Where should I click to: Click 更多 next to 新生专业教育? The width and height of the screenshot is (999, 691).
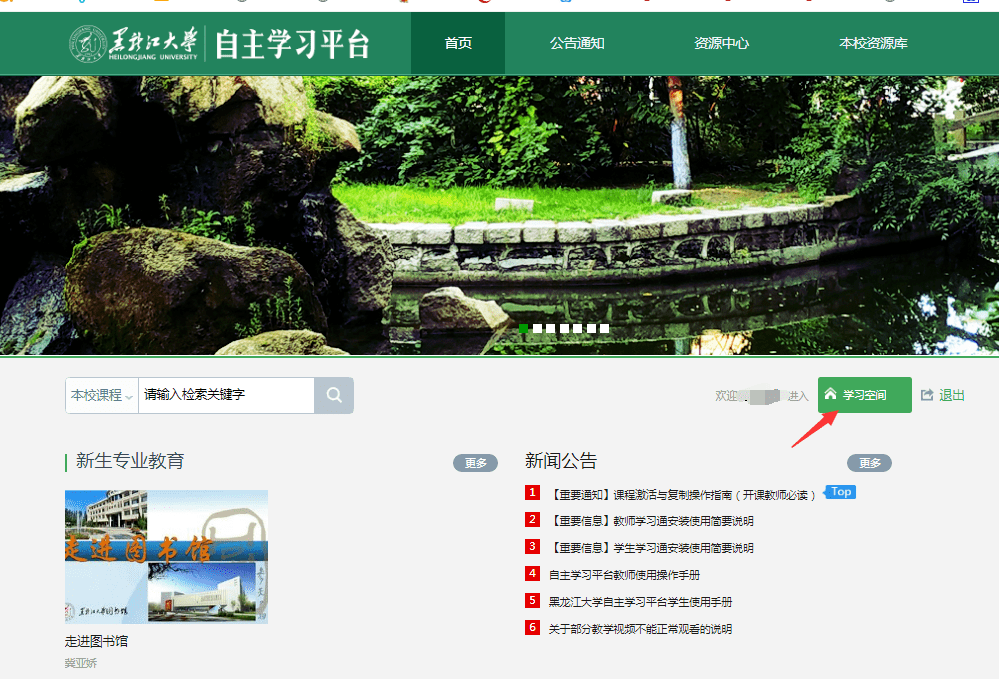pos(475,463)
